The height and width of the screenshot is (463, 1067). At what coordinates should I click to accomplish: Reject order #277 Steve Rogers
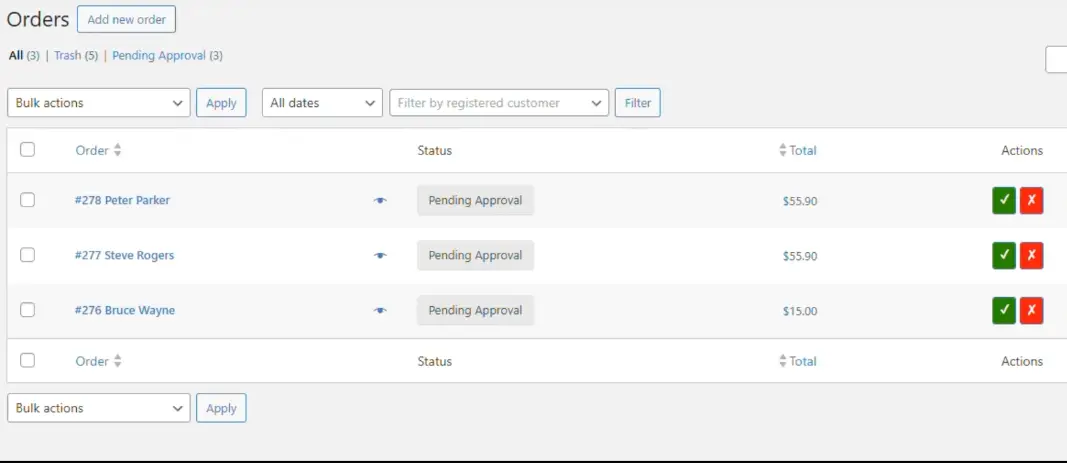coord(1031,255)
